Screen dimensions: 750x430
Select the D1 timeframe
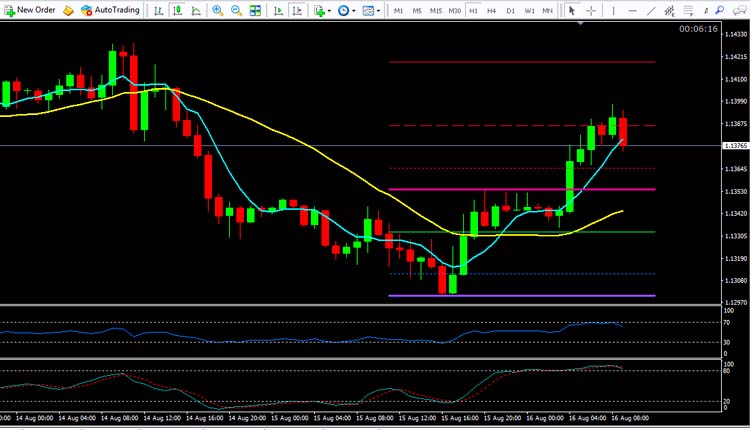click(x=510, y=11)
